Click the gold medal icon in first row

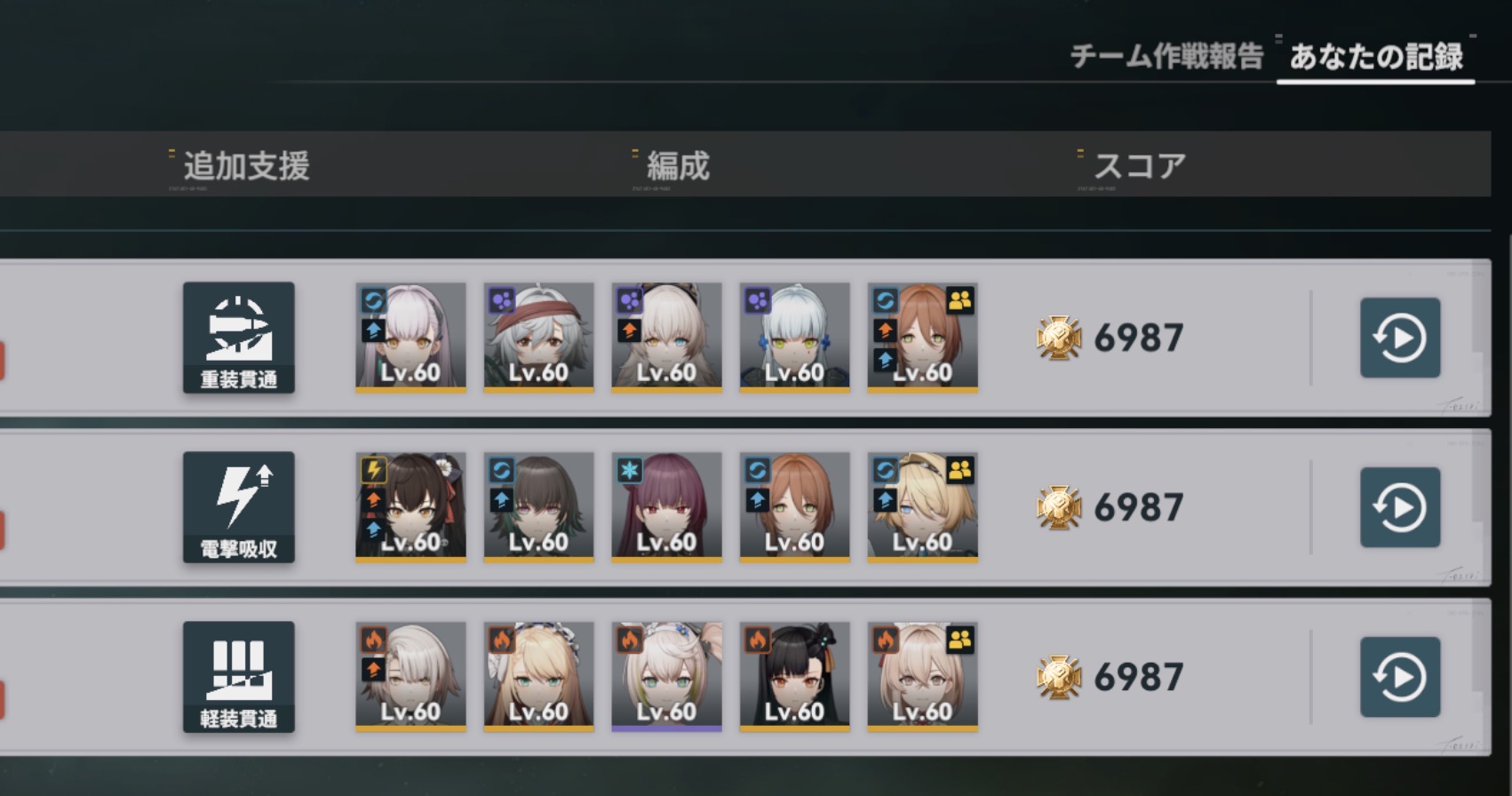pyautogui.click(x=1059, y=338)
